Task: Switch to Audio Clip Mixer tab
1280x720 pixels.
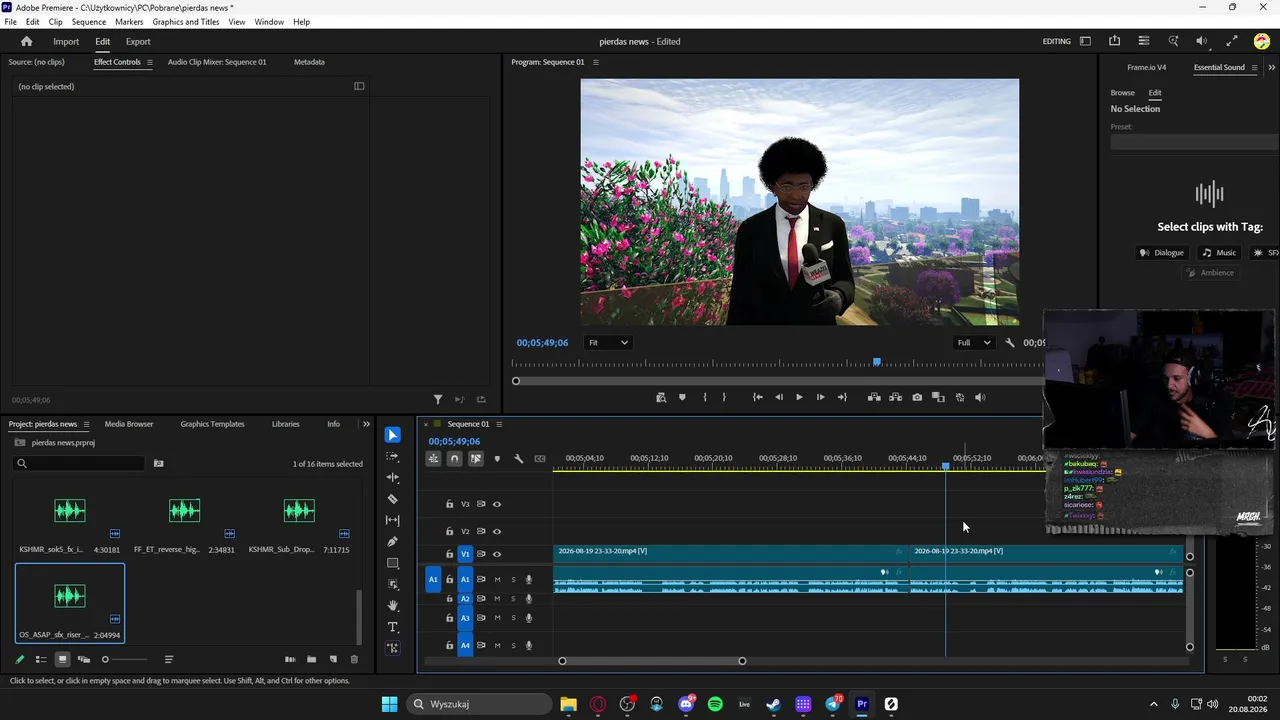Action: tap(217, 62)
